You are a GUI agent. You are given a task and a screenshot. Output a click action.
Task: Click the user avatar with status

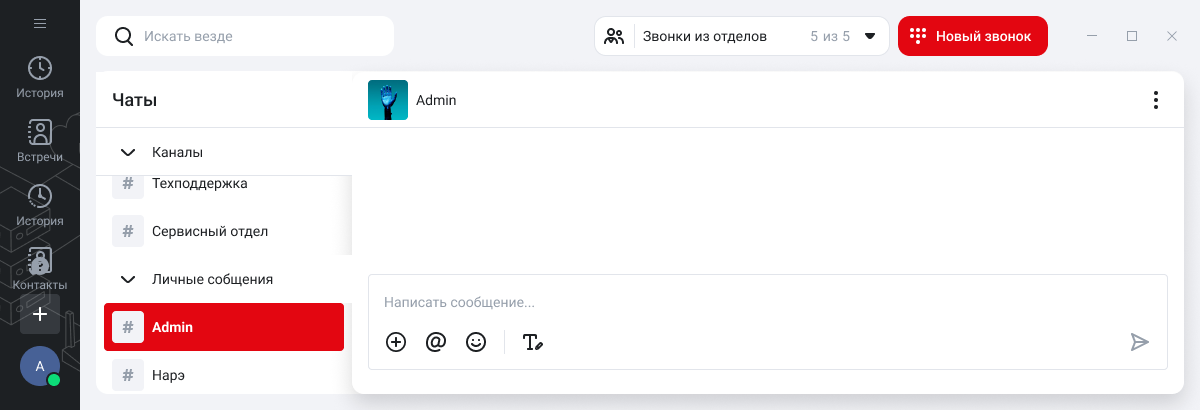pos(40,366)
